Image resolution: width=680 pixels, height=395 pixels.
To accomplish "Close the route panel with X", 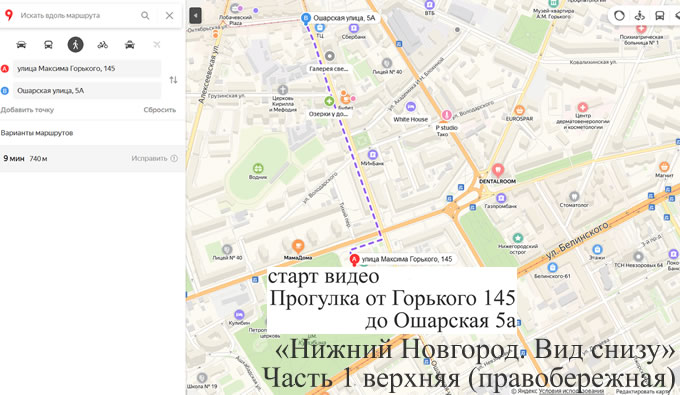I will (x=170, y=16).
